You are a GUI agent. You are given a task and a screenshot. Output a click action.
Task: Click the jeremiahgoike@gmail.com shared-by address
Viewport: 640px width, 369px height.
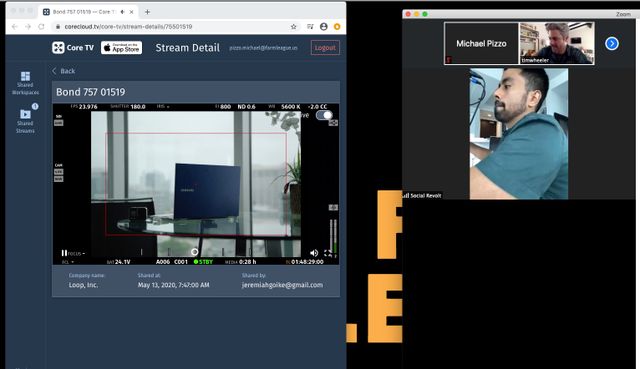pyautogui.click(x=282, y=285)
